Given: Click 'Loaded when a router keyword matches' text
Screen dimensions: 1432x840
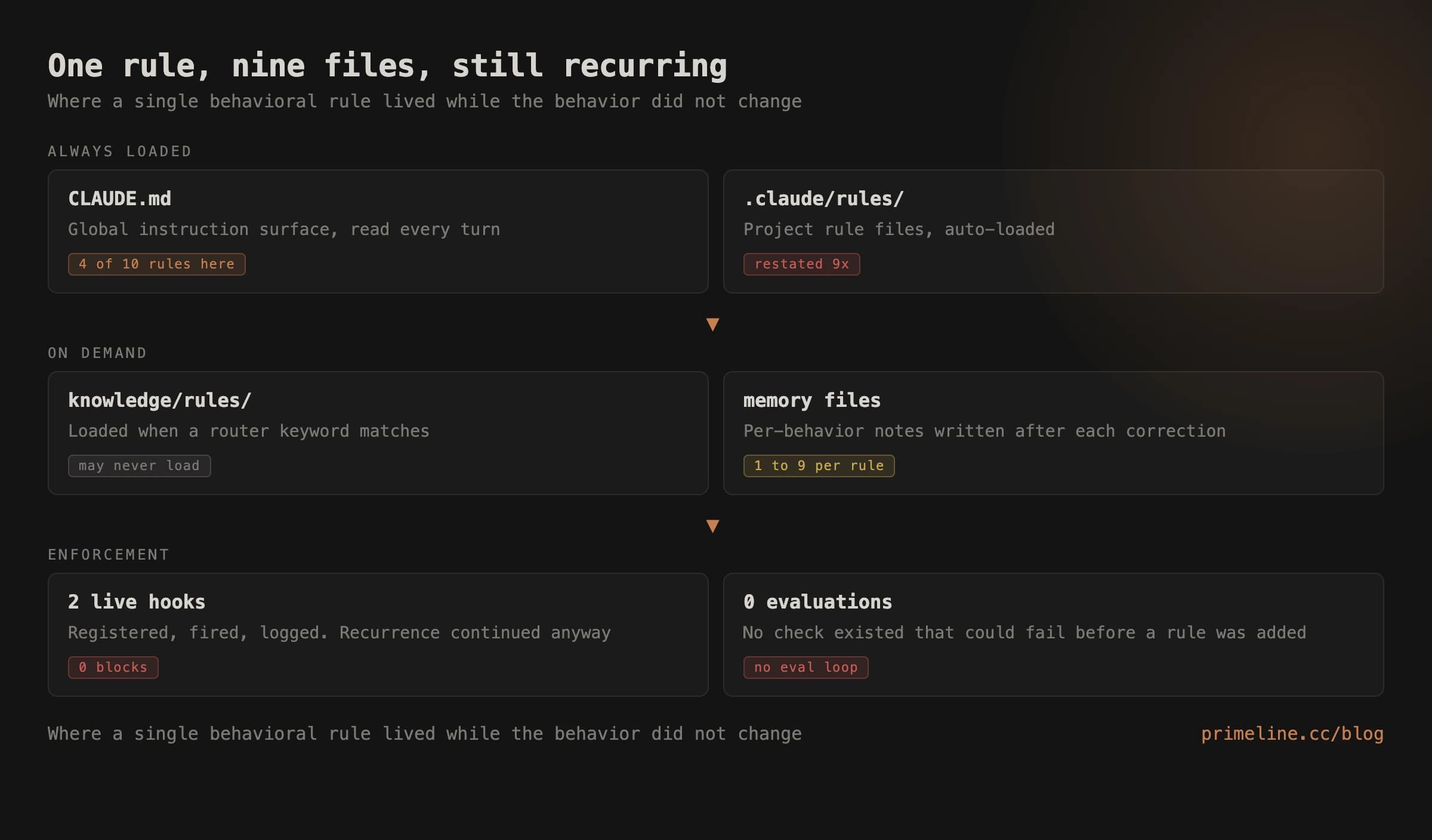Looking at the screenshot, I should pos(249,431).
